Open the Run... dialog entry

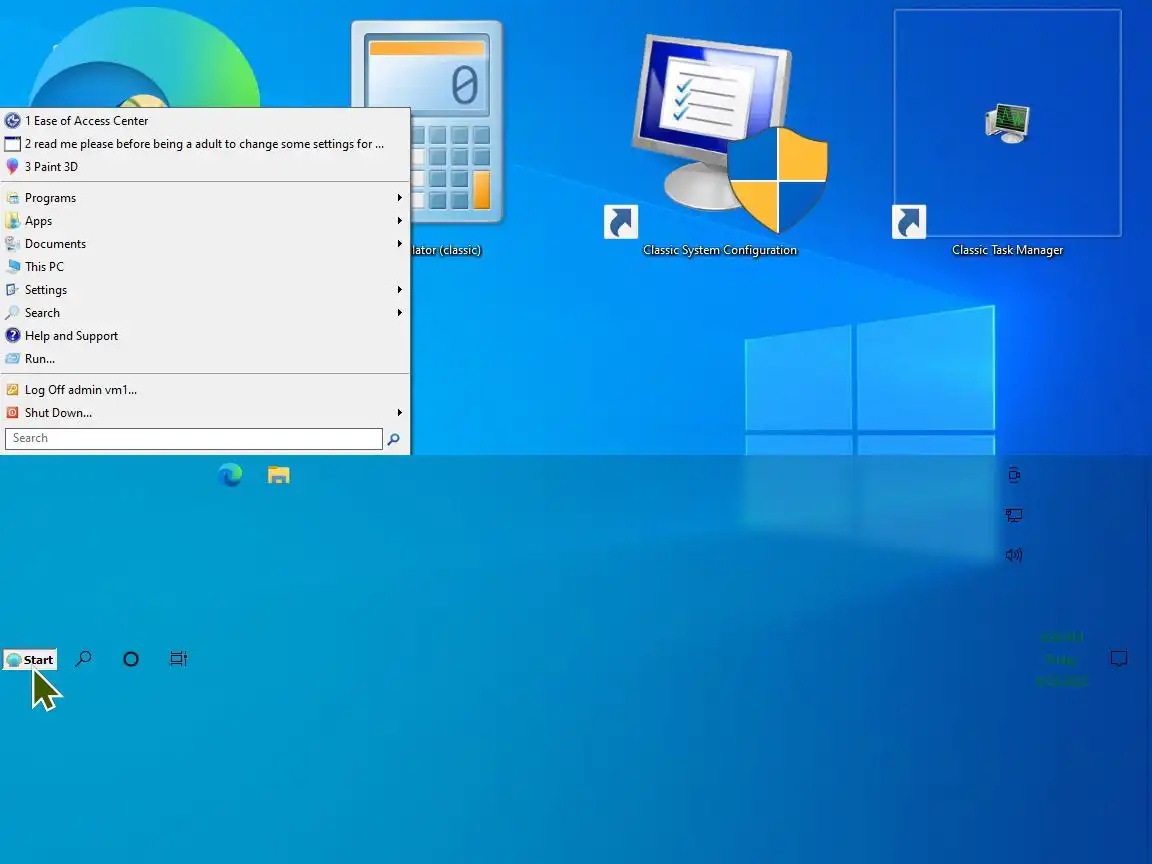(x=205, y=359)
